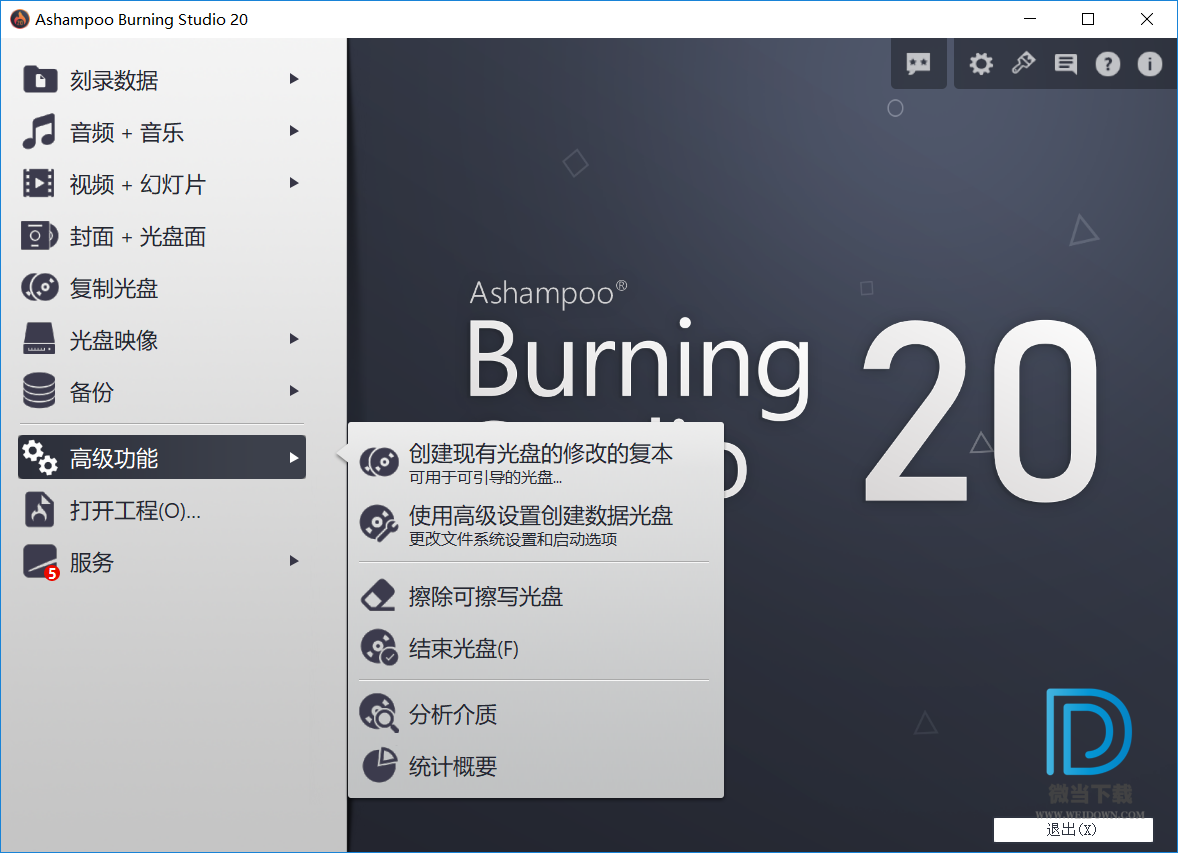The image size is (1178, 853).
Task: Close the Ashampoo Burning Studio window
Action: (x=1146, y=19)
